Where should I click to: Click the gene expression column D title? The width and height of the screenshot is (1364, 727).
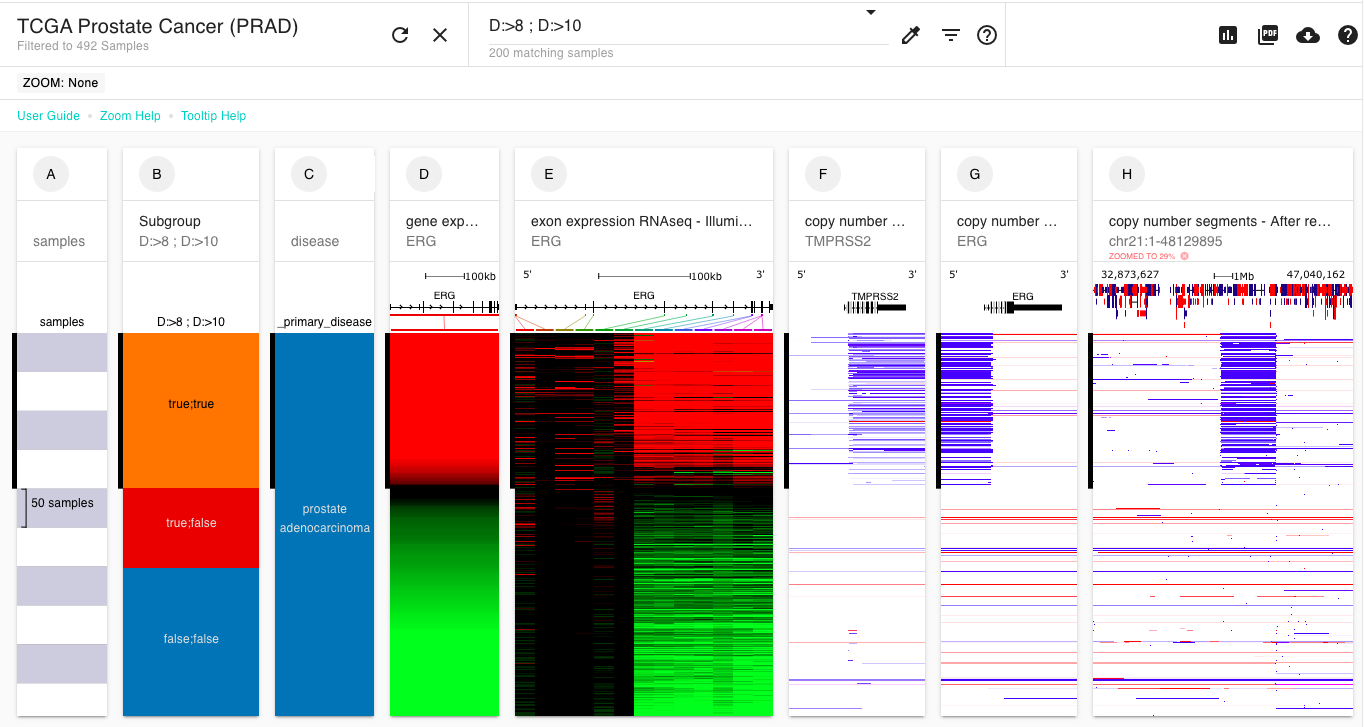click(x=442, y=221)
